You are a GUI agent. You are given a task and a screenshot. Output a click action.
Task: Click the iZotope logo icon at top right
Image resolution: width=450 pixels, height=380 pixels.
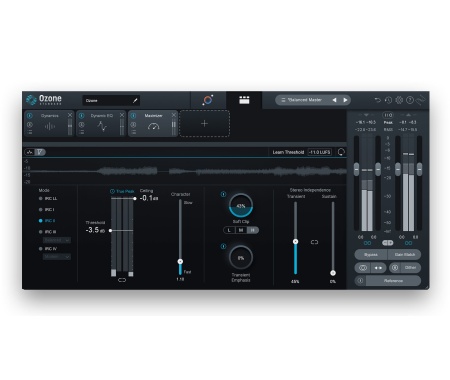421,100
